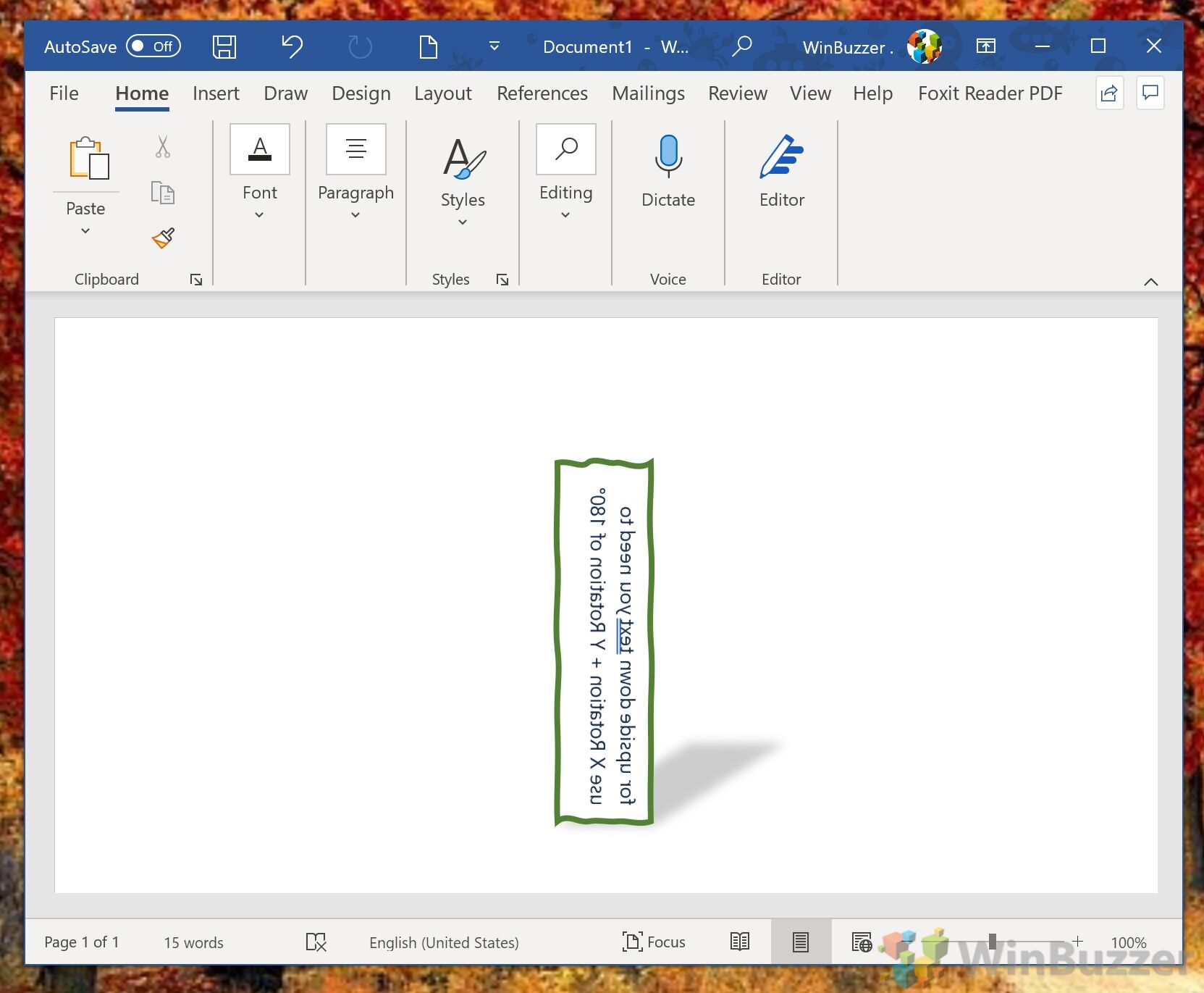Toggle the AutoSave switch
Image resolution: width=1204 pixels, height=993 pixels.
(x=153, y=46)
